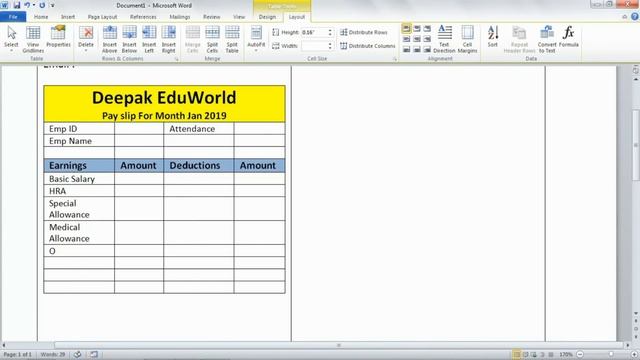The height and width of the screenshot is (360, 640).
Task: Adjust the Height spinner arrows
Action: coord(330,32)
